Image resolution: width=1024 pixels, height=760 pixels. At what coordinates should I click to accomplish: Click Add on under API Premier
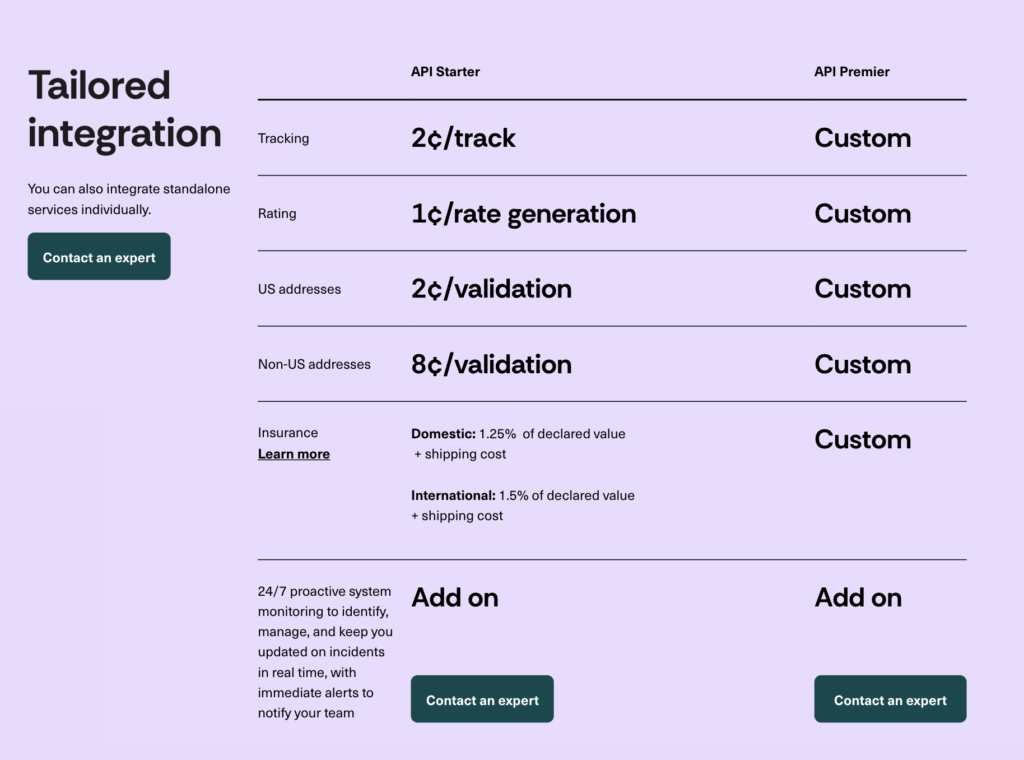(x=858, y=598)
